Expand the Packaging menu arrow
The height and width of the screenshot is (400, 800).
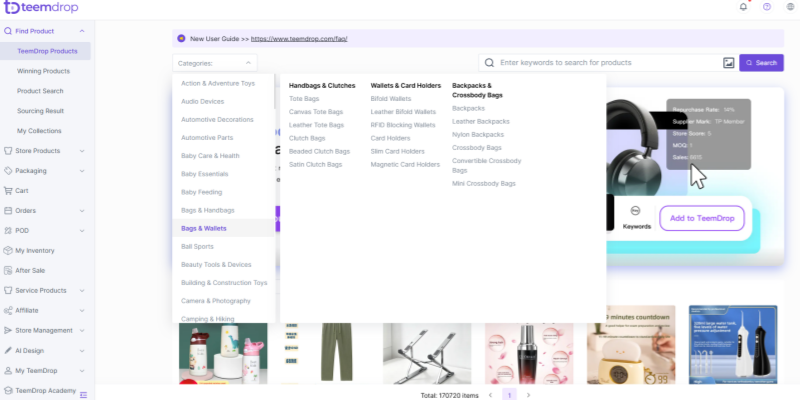point(82,171)
